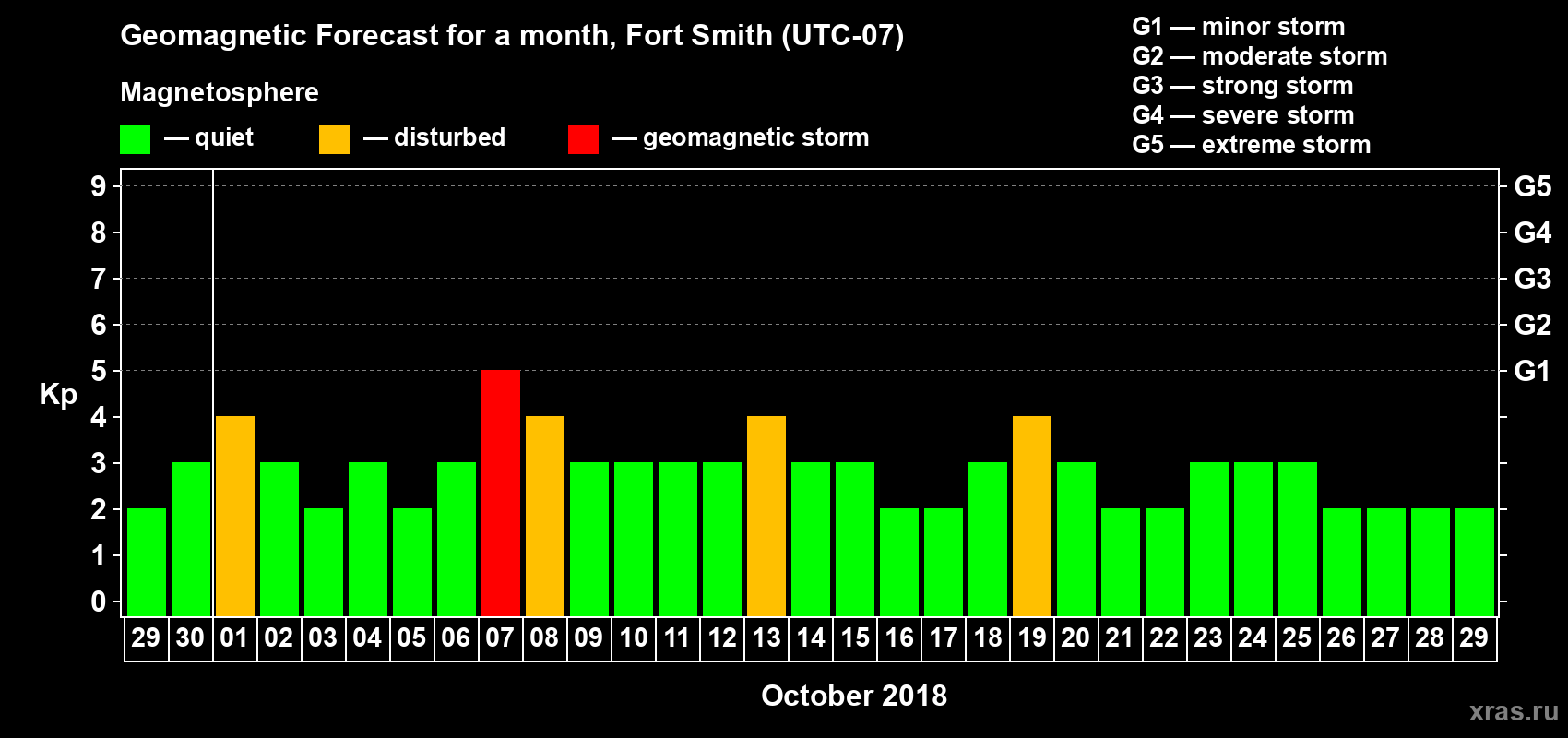Select the green bar for day 09
Screen dimensions: 1568x738
click(x=589, y=540)
